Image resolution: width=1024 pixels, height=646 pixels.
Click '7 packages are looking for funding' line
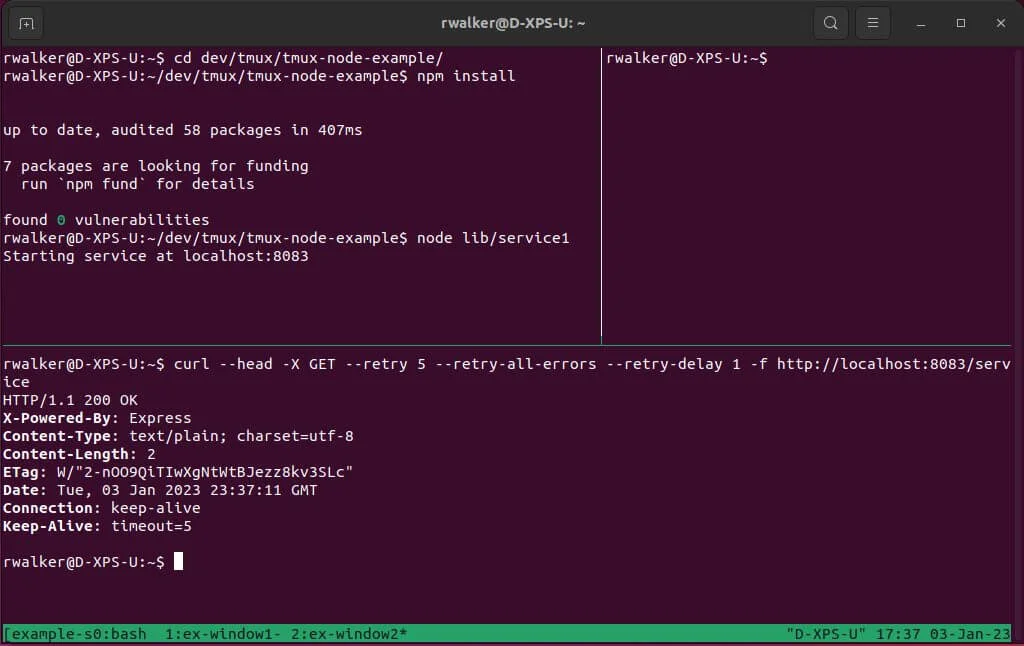(x=155, y=166)
